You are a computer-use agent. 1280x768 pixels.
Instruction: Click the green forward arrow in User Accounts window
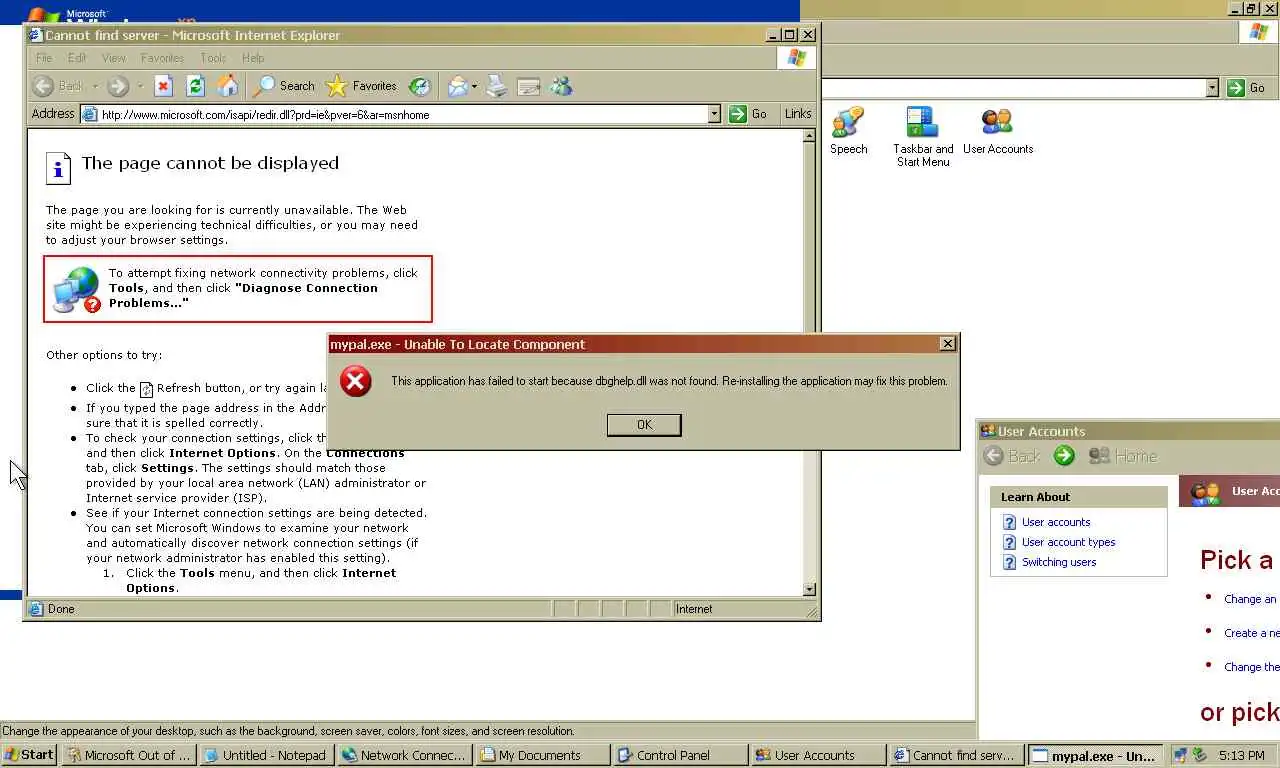(x=1064, y=456)
